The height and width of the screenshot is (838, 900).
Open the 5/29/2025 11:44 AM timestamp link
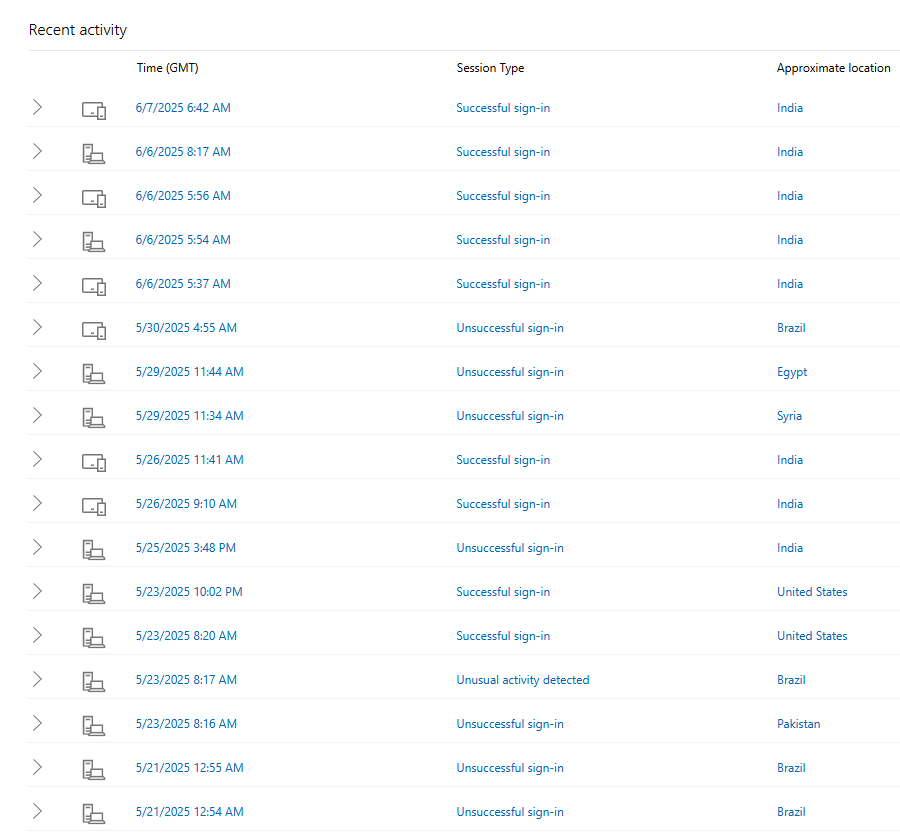coord(189,372)
